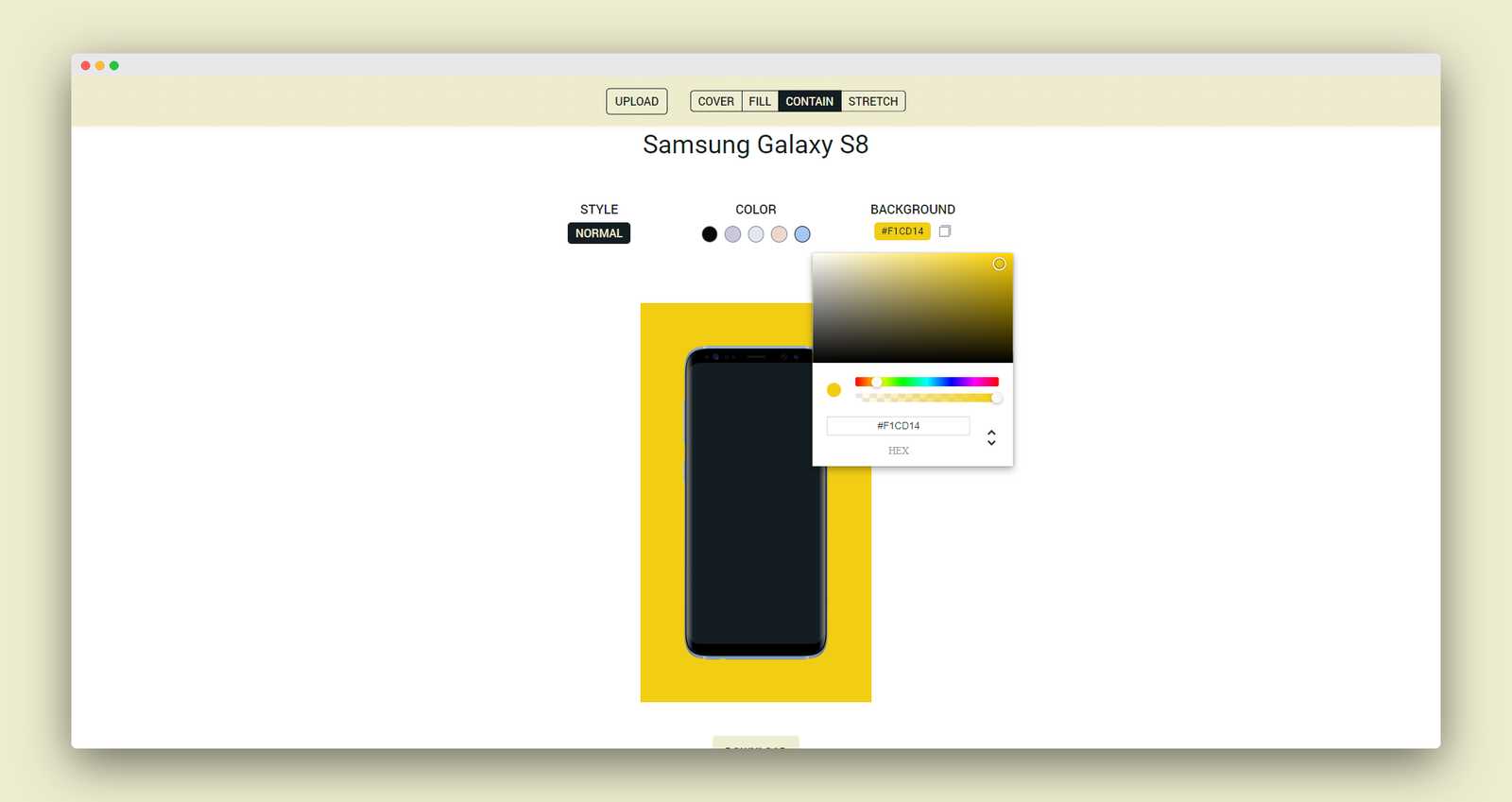Click the rainbow hue slider handle
This screenshot has width=1512, height=802.
pyautogui.click(x=877, y=382)
